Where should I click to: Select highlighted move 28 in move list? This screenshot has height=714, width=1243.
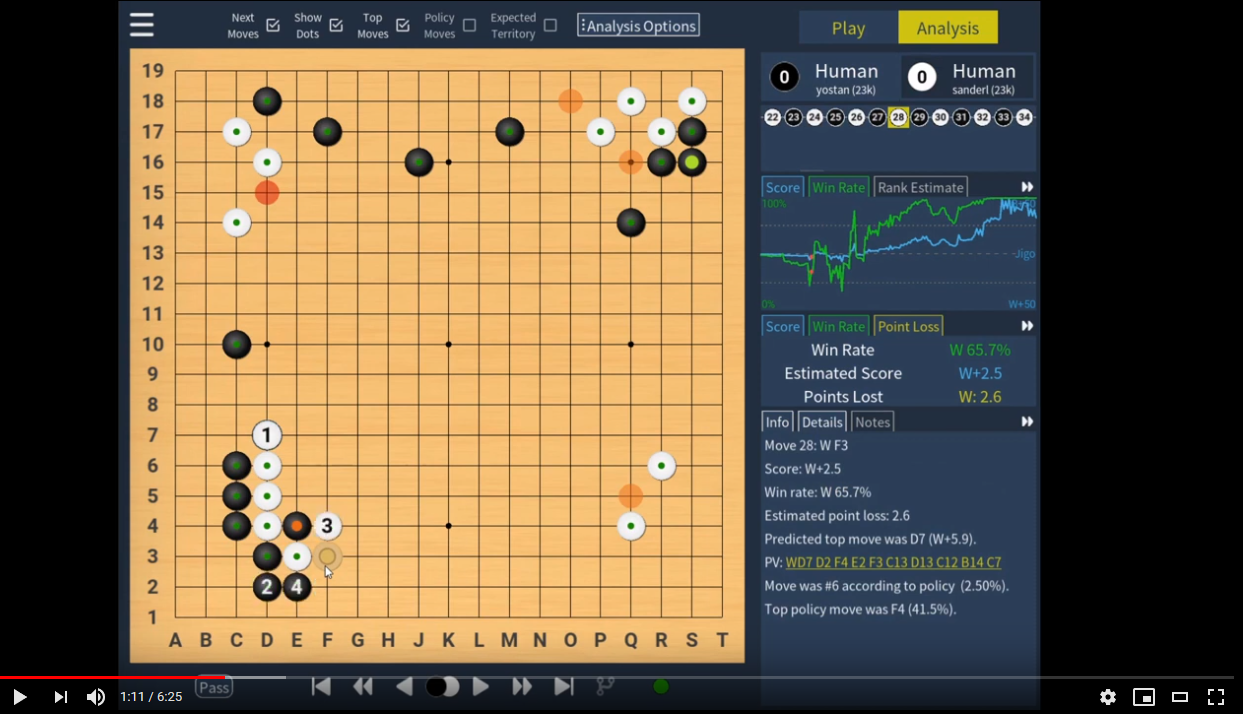click(x=898, y=117)
